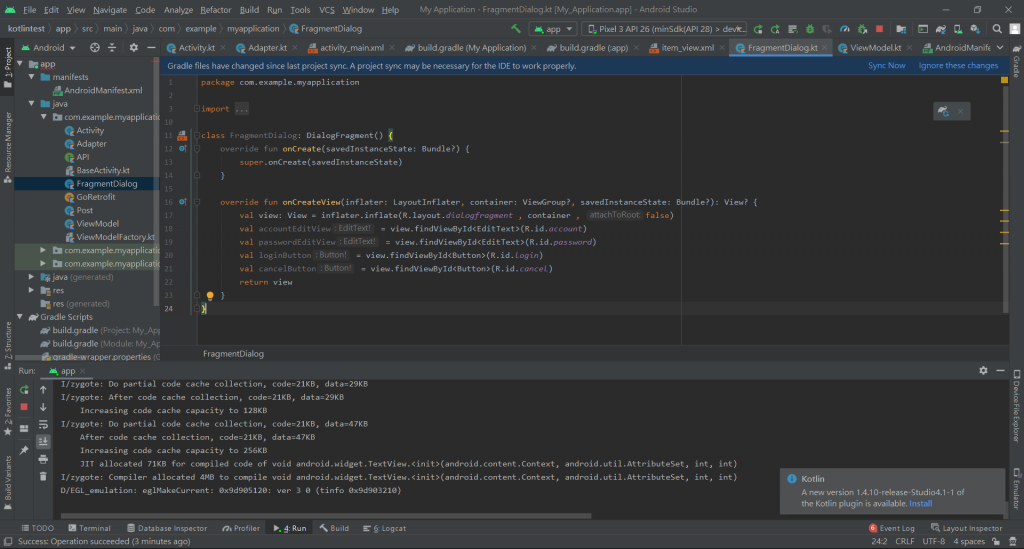
Task: Click the Sync Now link
Action: (x=886, y=65)
